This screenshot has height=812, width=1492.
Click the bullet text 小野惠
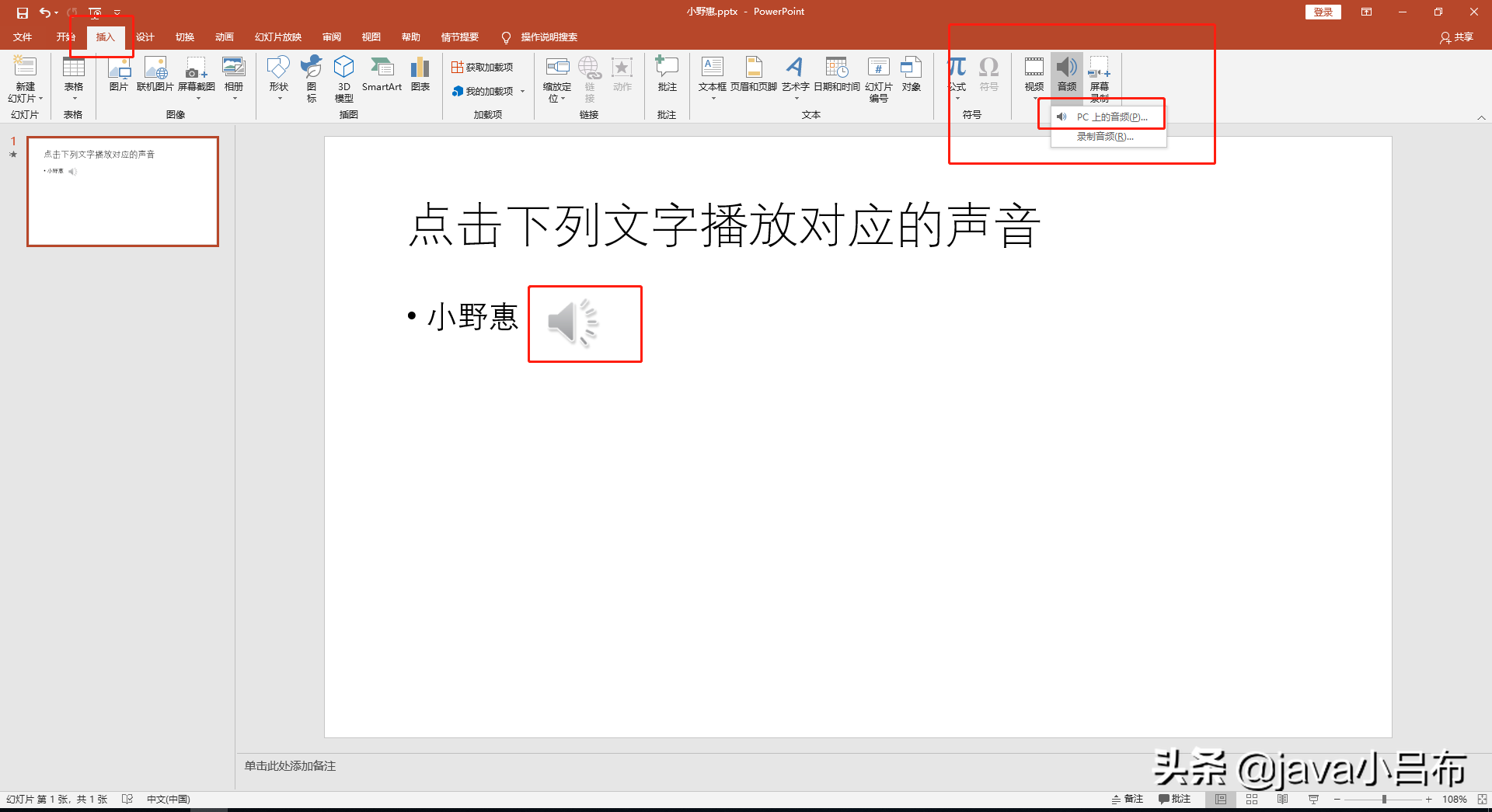click(x=472, y=317)
